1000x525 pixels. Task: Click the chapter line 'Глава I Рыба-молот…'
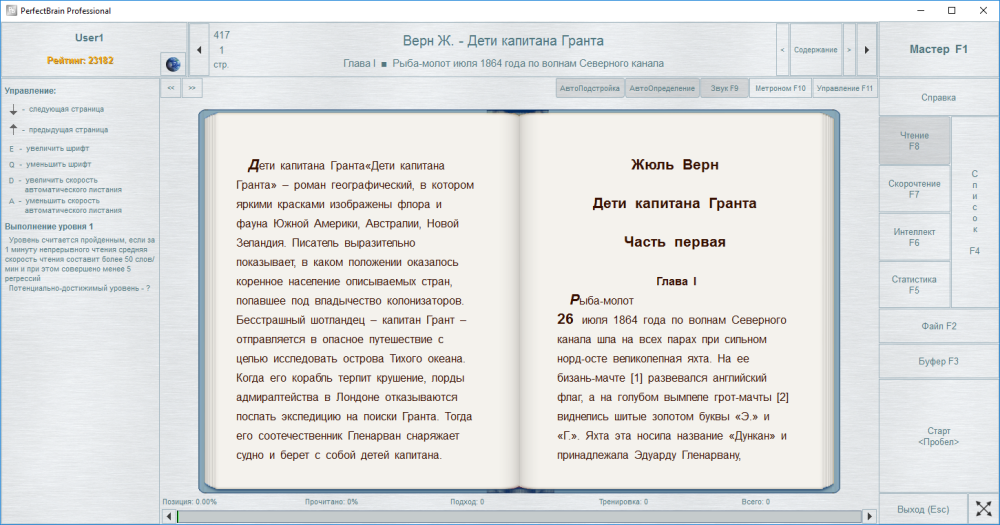503,64
